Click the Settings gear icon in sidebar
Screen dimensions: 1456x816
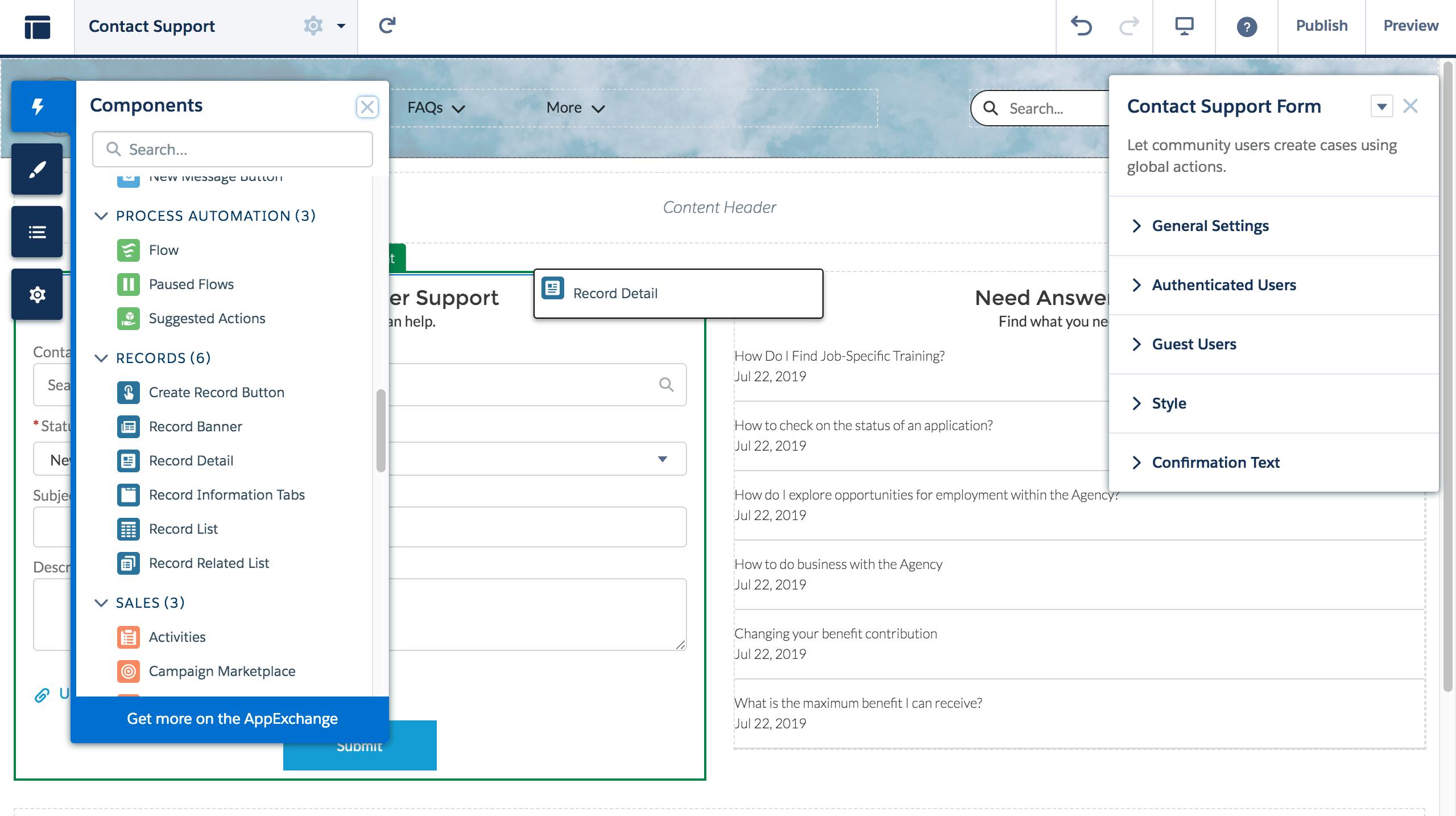[37, 295]
